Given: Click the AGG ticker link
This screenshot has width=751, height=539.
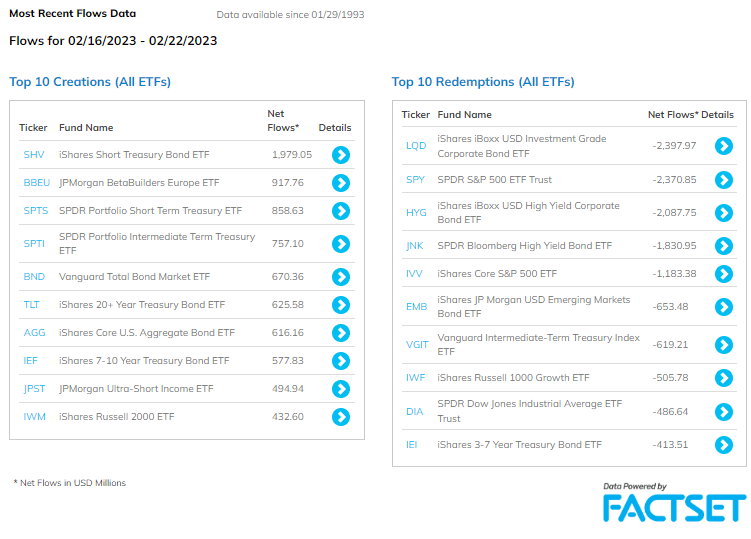Looking at the screenshot, I should click(34, 333).
